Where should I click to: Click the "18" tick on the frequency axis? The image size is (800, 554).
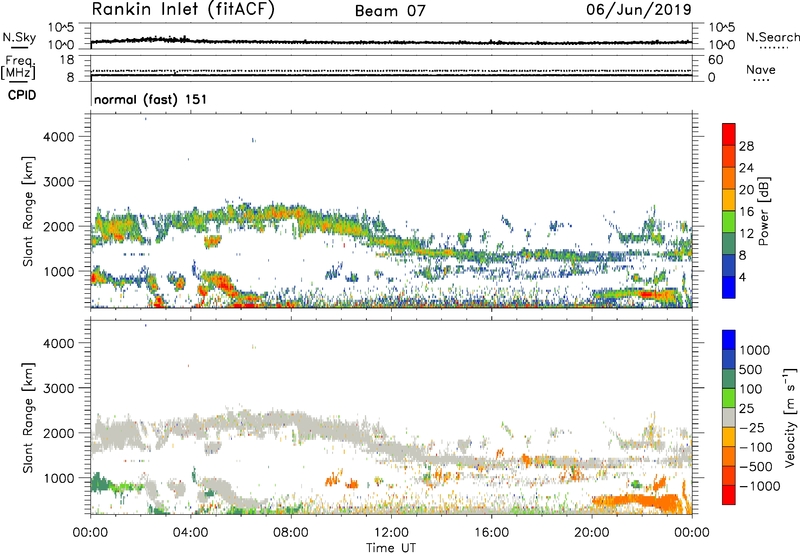[67, 60]
